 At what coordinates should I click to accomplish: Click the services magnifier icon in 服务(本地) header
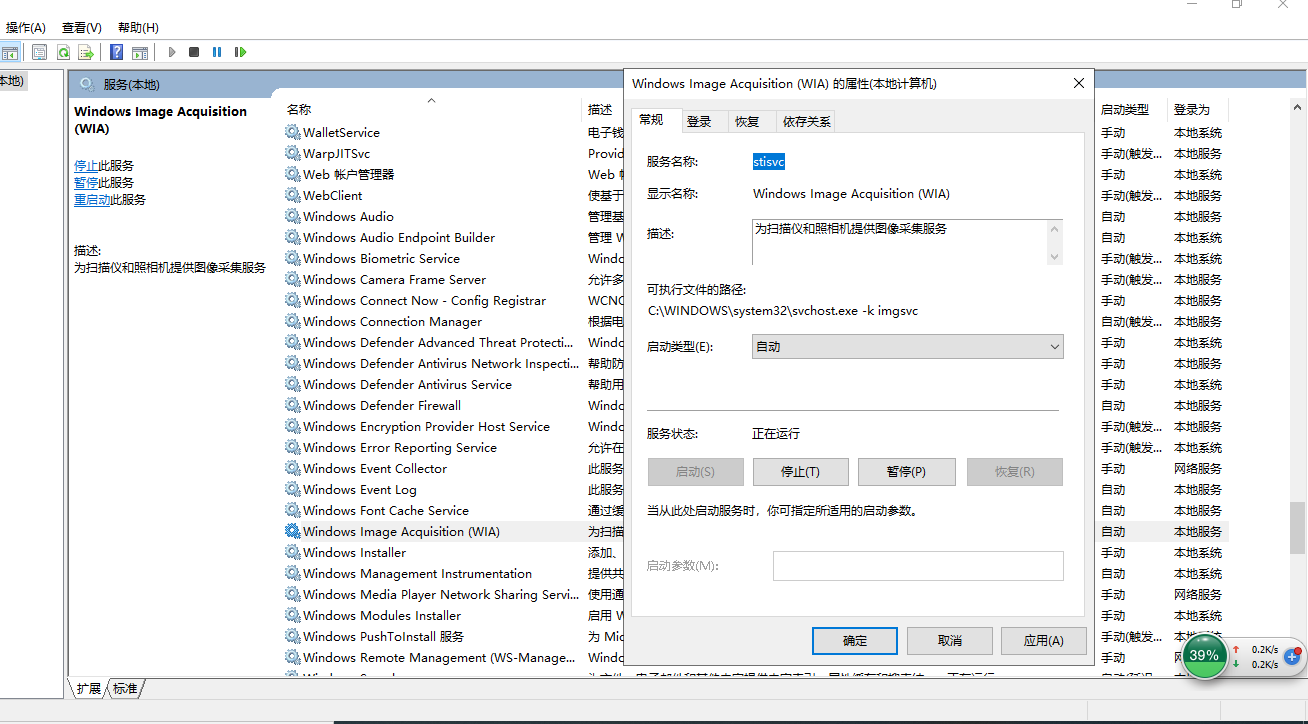tap(87, 84)
